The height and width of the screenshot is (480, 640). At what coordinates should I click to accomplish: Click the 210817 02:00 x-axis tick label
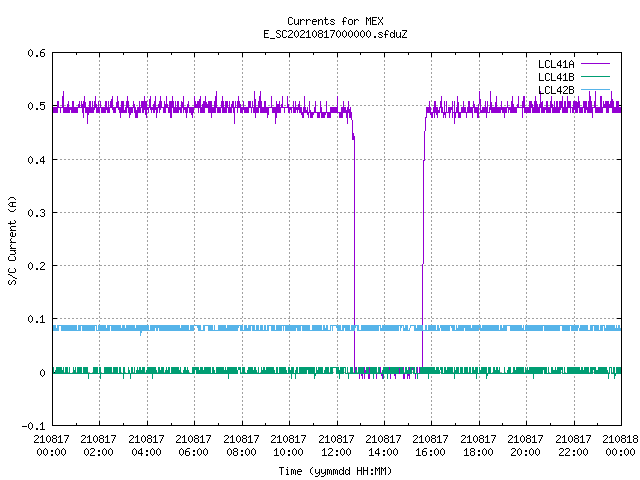click(x=98, y=445)
